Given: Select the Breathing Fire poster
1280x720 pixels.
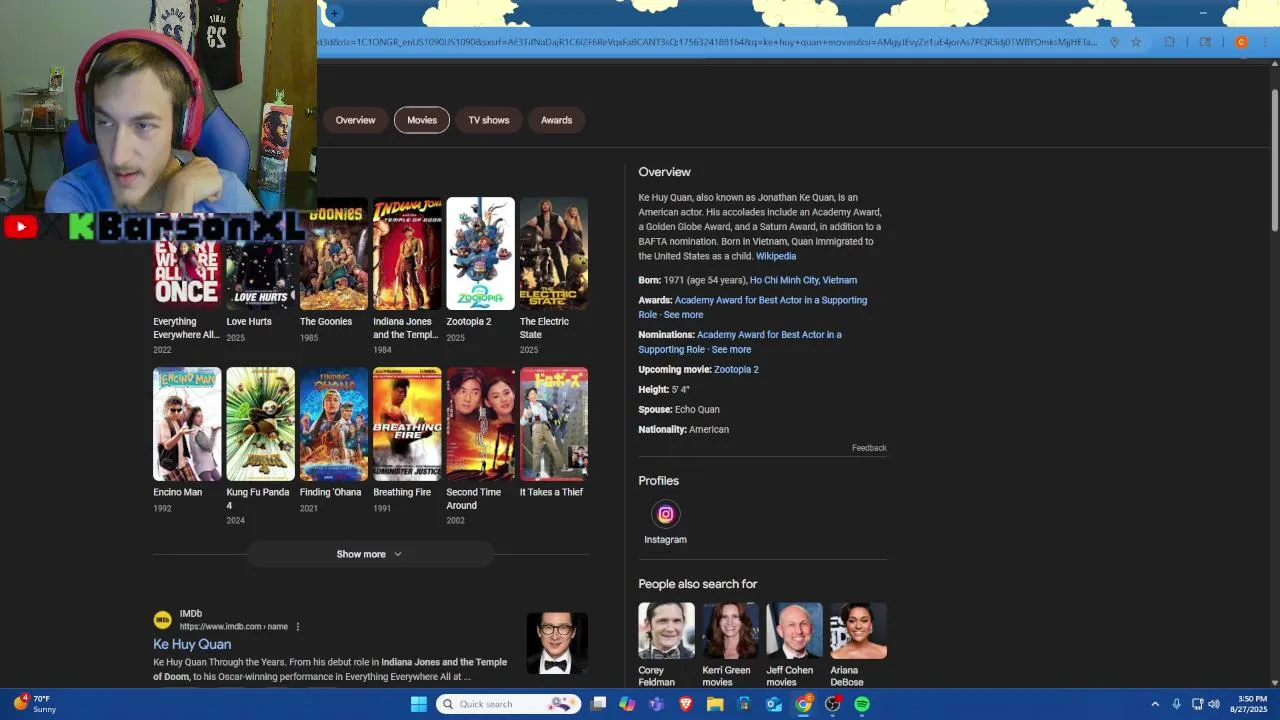Looking at the screenshot, I should [x=407, y=424].
